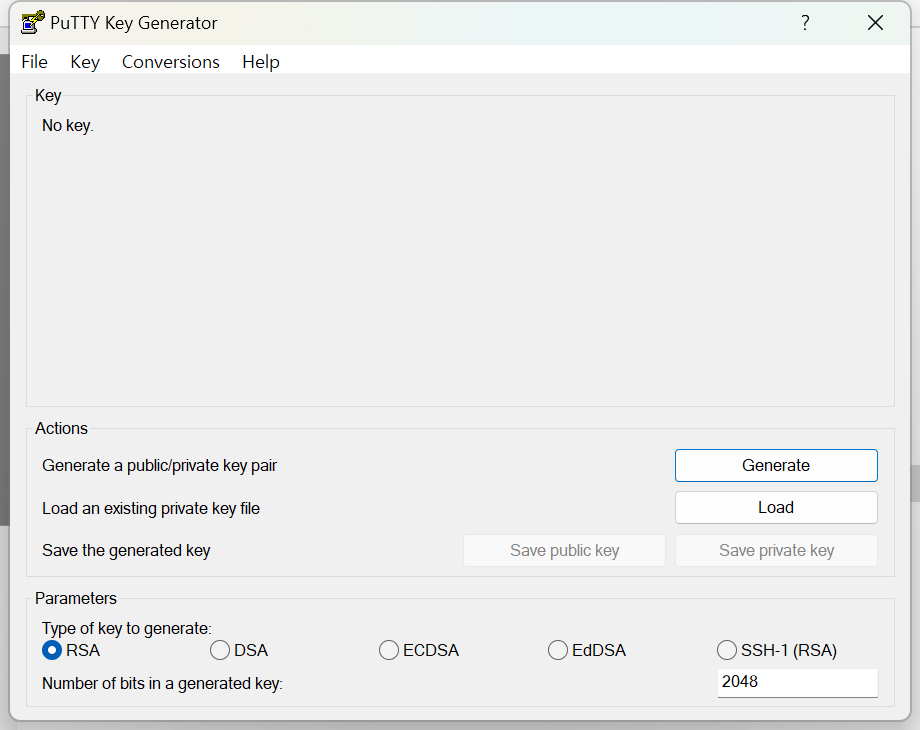Click the greyed-out Save public key button
This screenshot has height=730, width=920.
tap(564, 550)
